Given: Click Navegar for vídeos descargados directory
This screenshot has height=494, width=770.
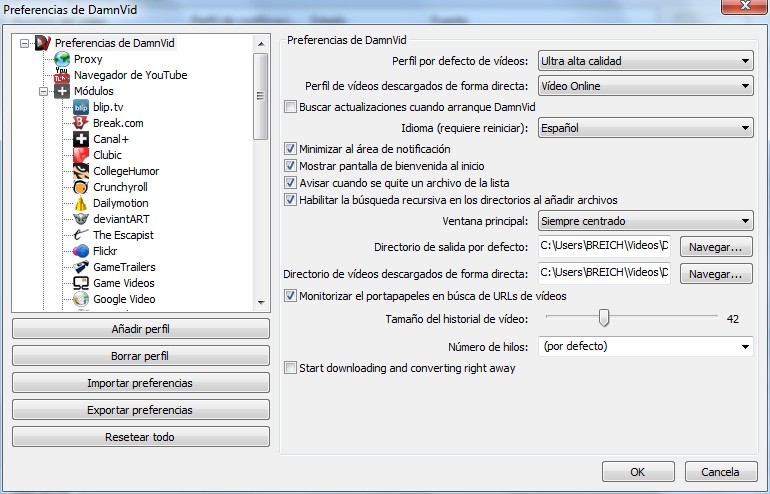Looking at the screenshot, I should coord(716,274).
